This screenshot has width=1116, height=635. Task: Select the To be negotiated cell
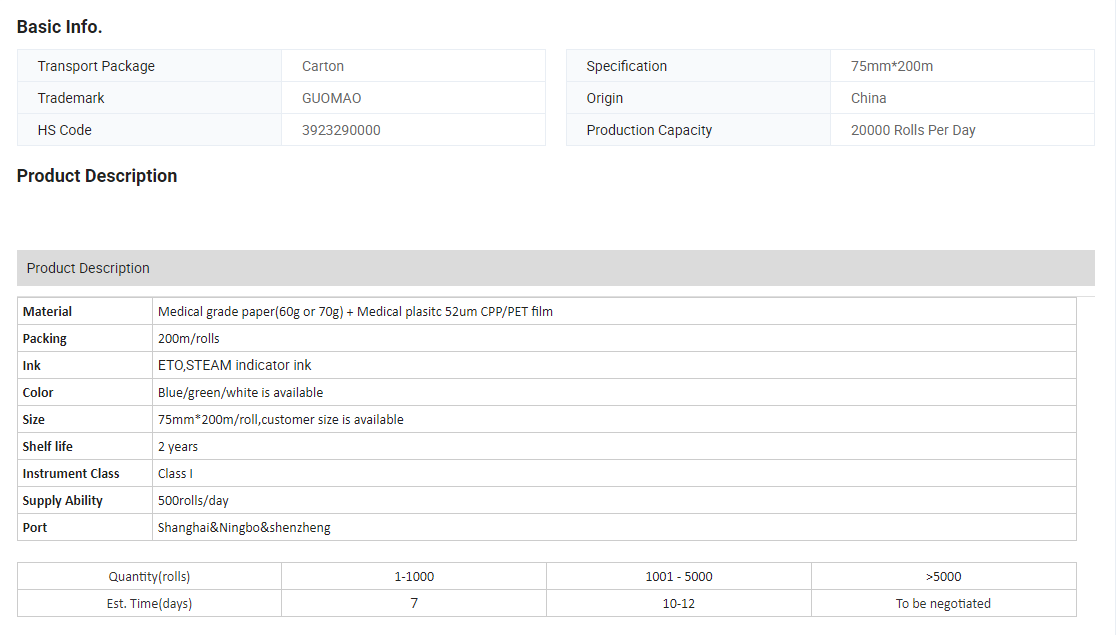(x=943, y=604)
